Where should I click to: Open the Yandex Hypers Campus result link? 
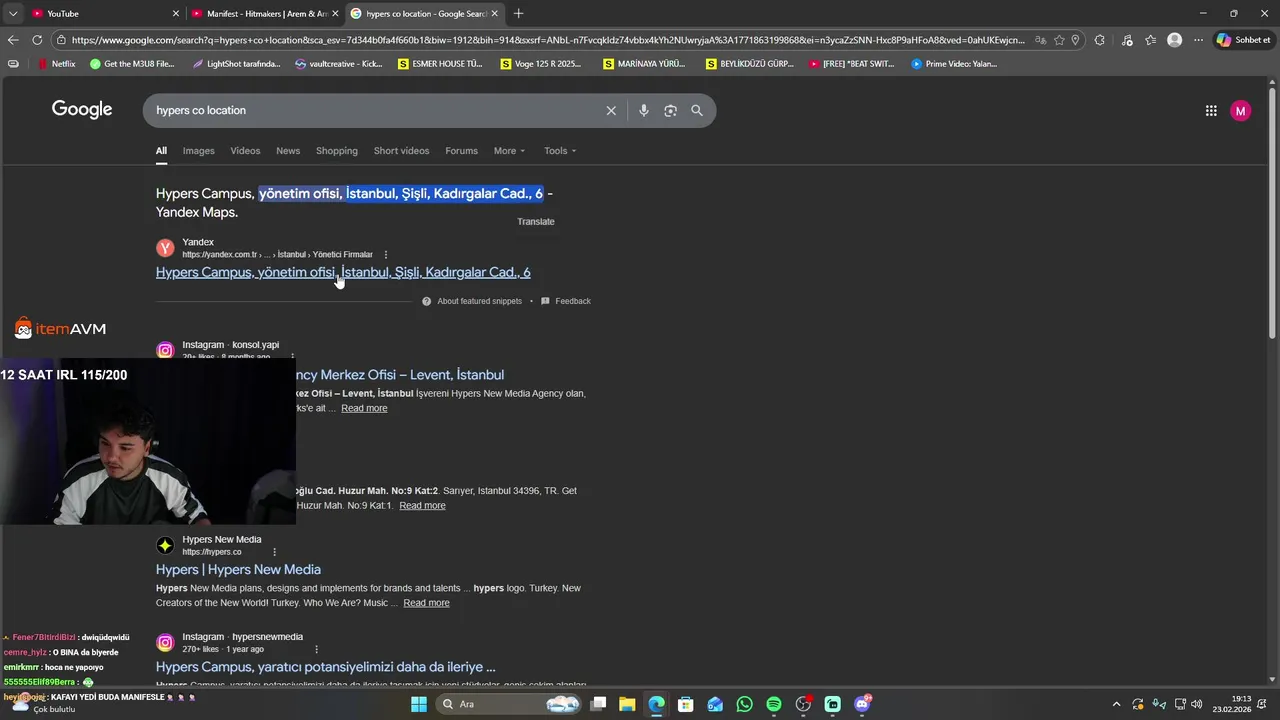pyautogui.click(x=343, y=272)
